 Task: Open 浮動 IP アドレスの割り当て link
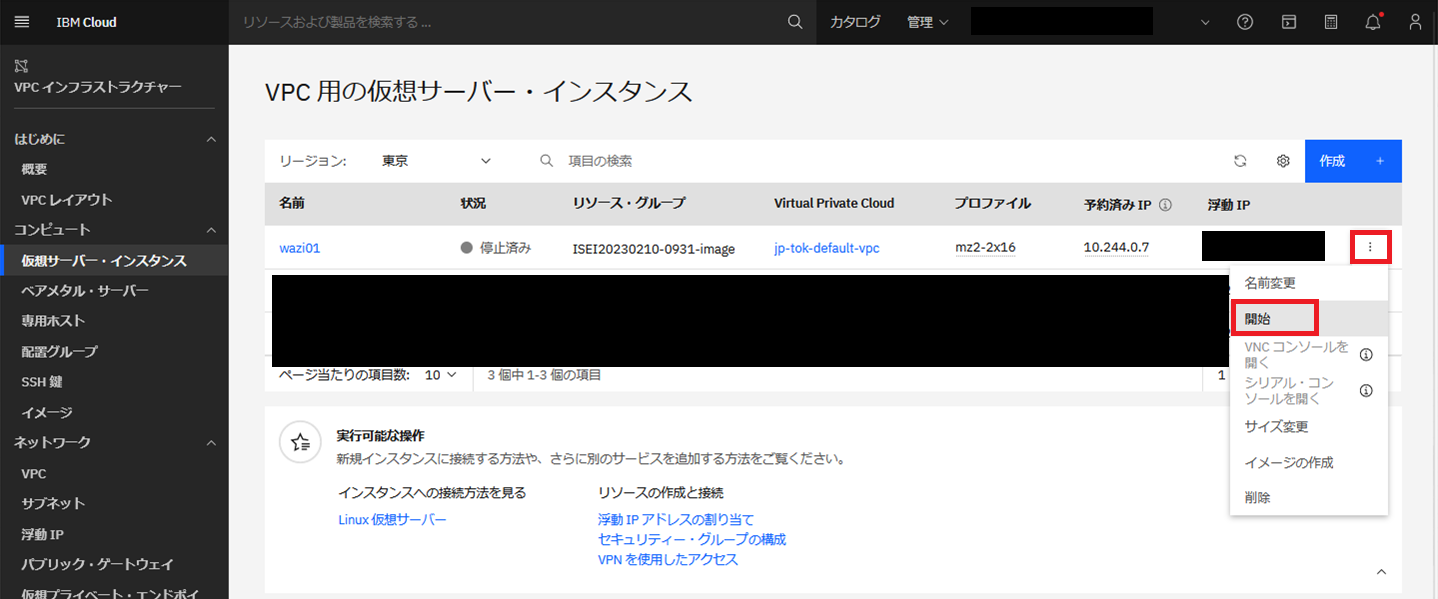point(676,519)
